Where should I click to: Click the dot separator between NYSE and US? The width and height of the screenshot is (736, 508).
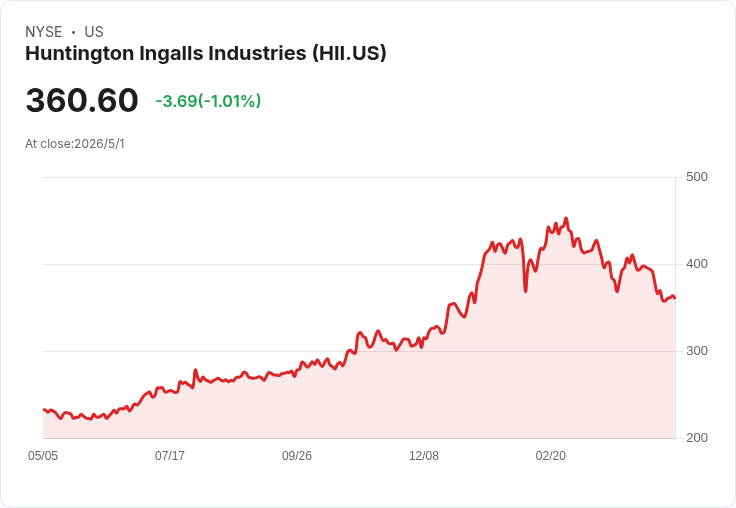[x=73, y=32]
